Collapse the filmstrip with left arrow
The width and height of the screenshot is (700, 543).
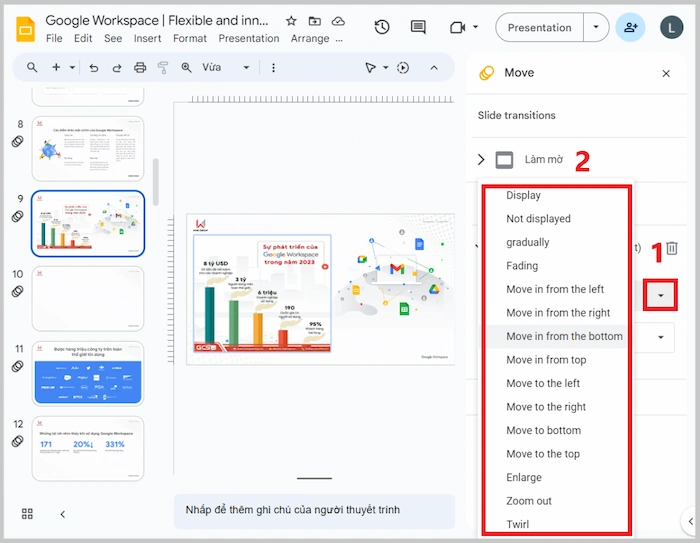click(x=63, y=514)
